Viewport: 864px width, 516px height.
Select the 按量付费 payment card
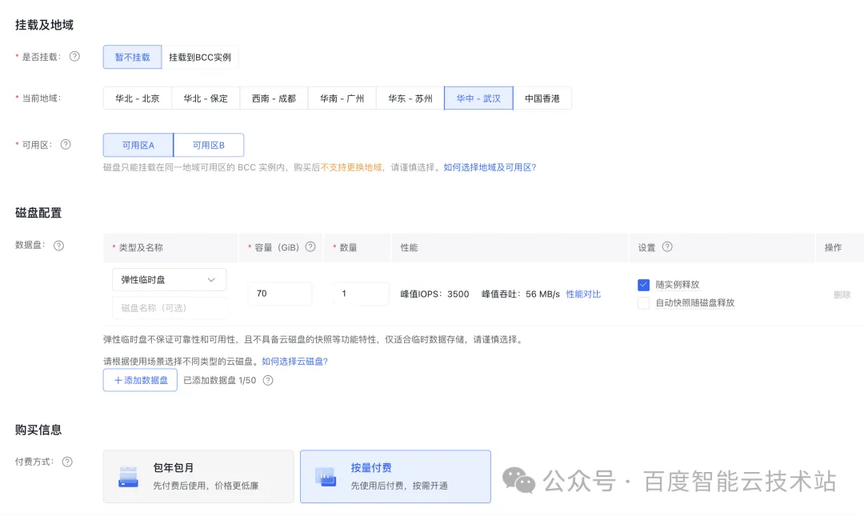coord(395,476)
